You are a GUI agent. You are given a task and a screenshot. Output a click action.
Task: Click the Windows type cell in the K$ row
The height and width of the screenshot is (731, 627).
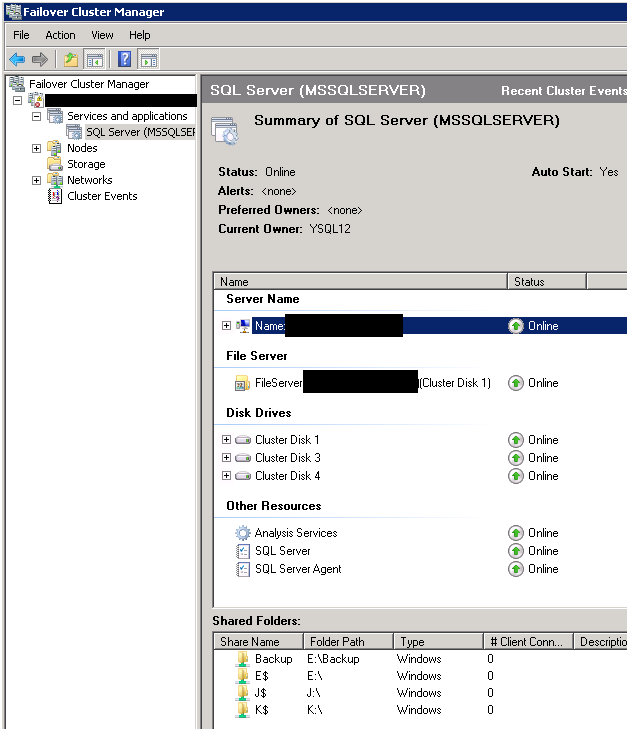tap(419, 710)
